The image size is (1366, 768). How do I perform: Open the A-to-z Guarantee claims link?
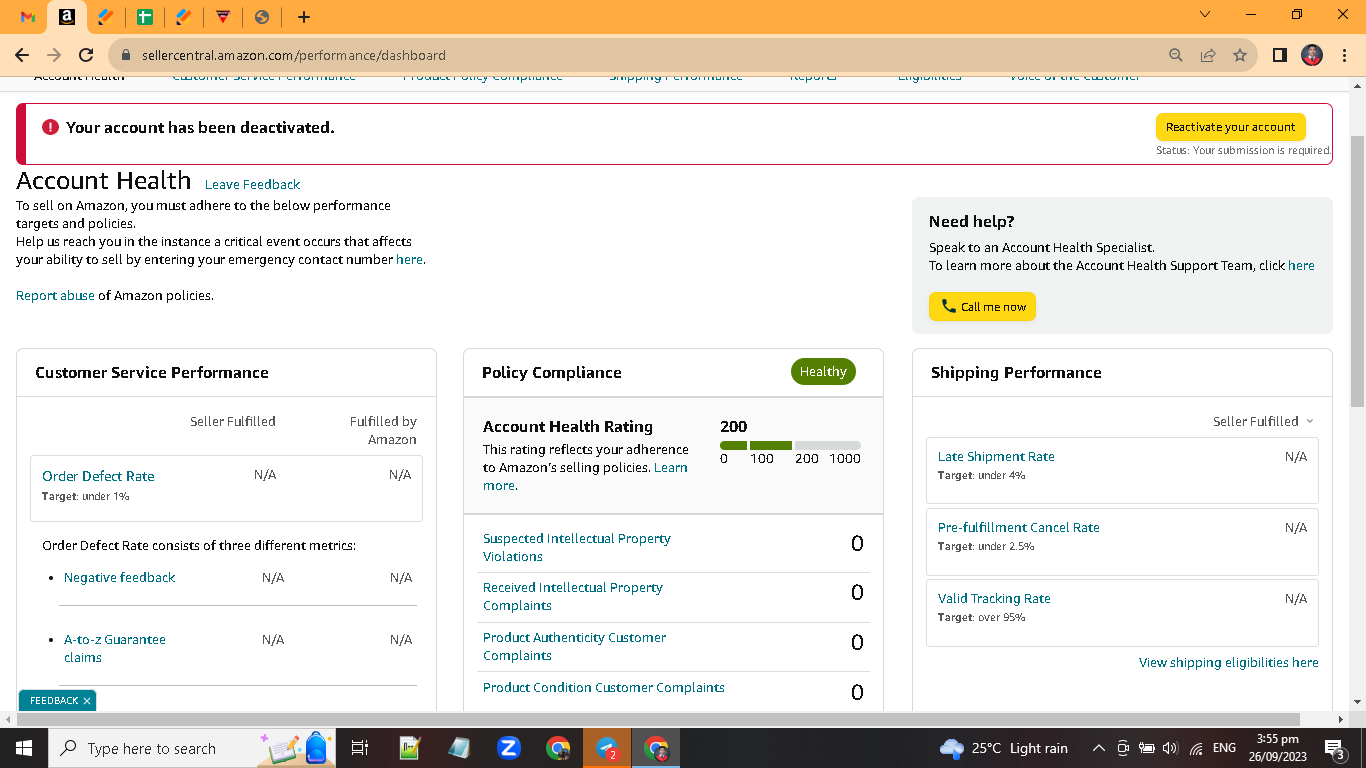[115, 648]
